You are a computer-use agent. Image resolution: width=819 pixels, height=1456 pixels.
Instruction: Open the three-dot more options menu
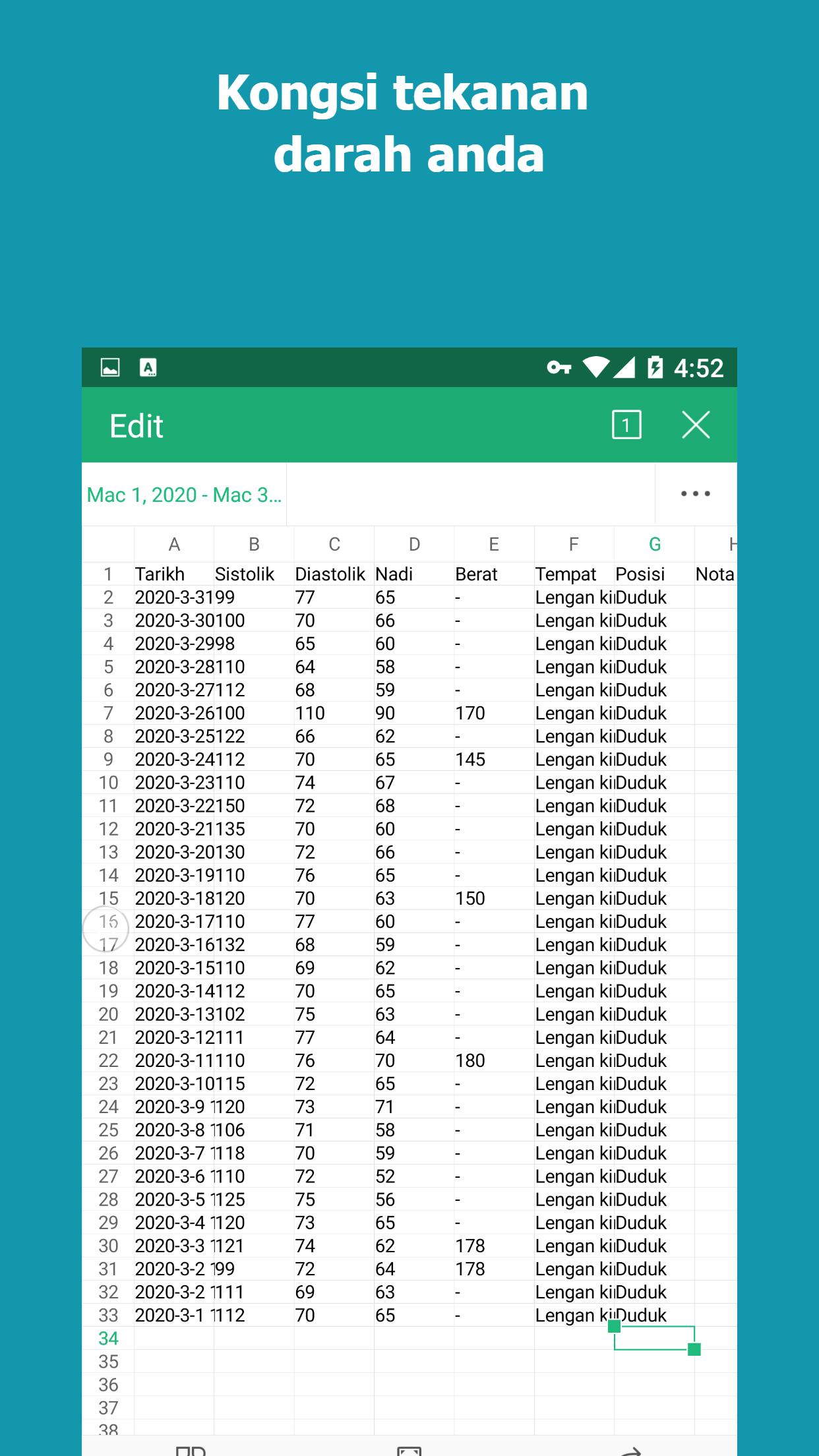696,494
